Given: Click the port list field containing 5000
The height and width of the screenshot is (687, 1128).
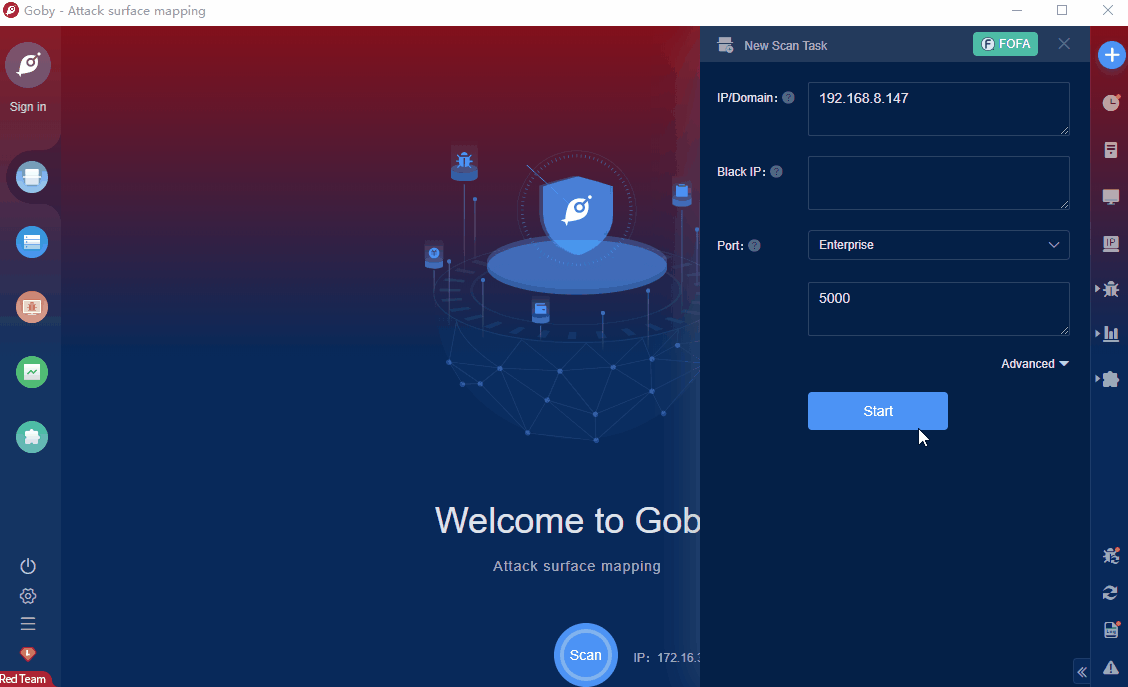Looking at the screenshot, I should point(938,309).
